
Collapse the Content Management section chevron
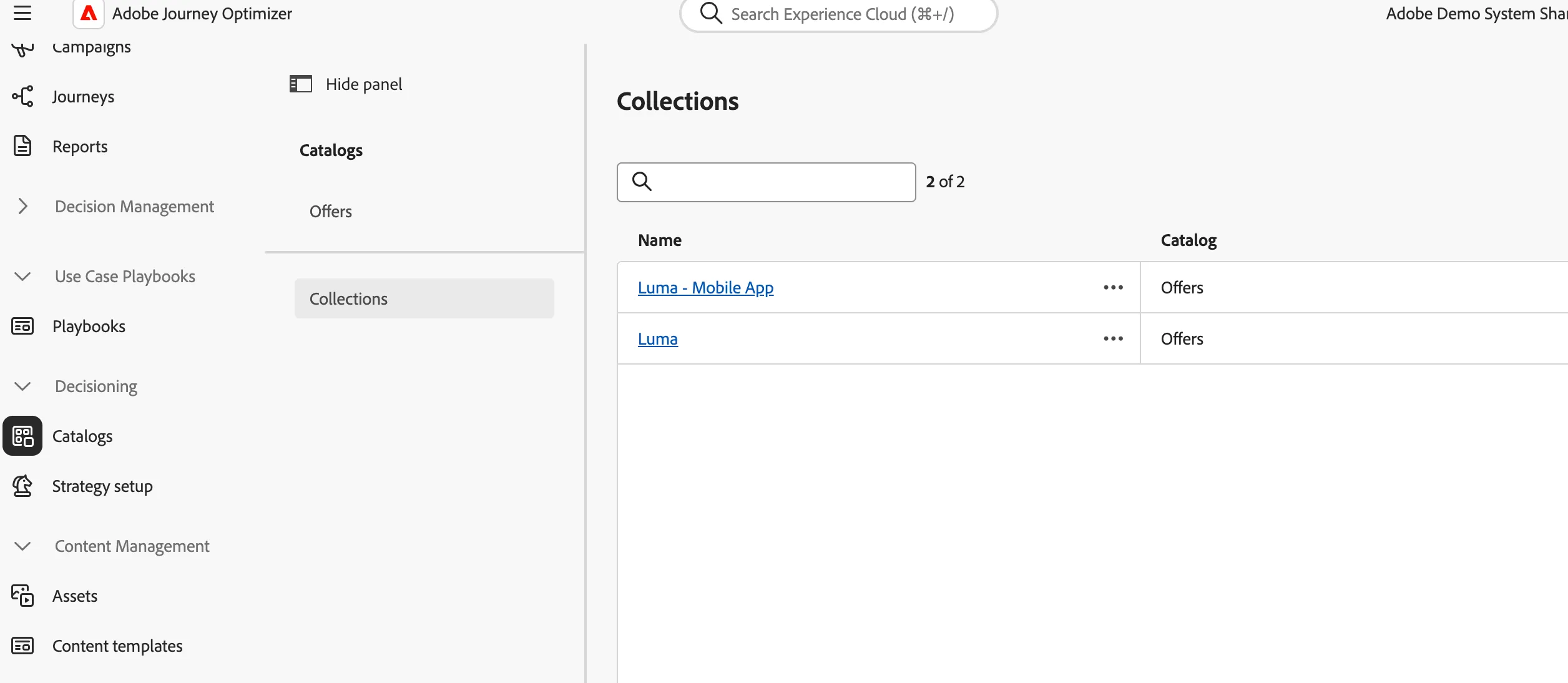pos(22,546)
